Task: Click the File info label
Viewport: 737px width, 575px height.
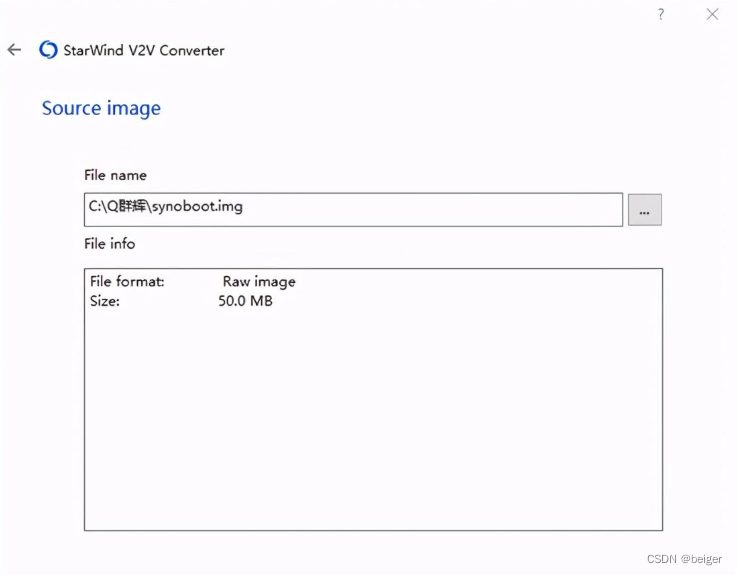Action: point(109,243)
